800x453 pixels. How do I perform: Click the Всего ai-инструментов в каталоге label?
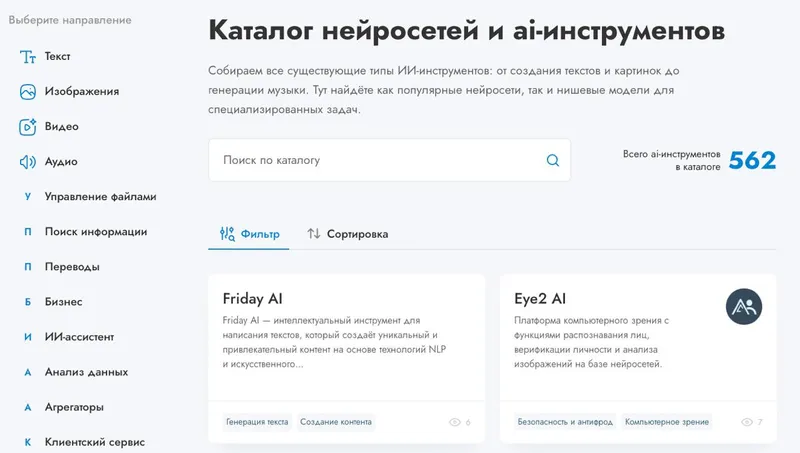tap(671, 160)
